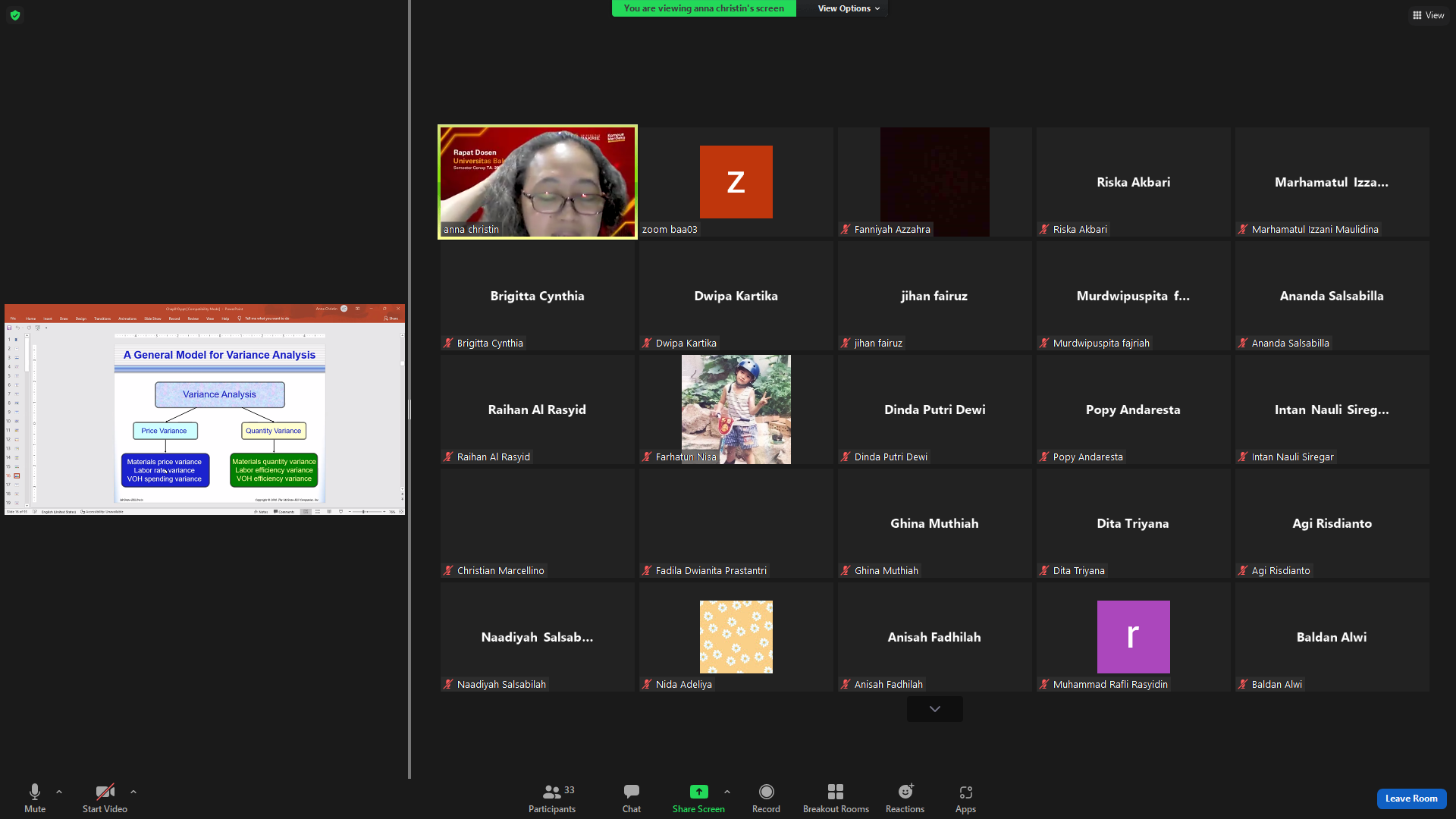This screenshot has width=1456, height=819.
Task: Select anna christin's video tile
Action: 538,182
